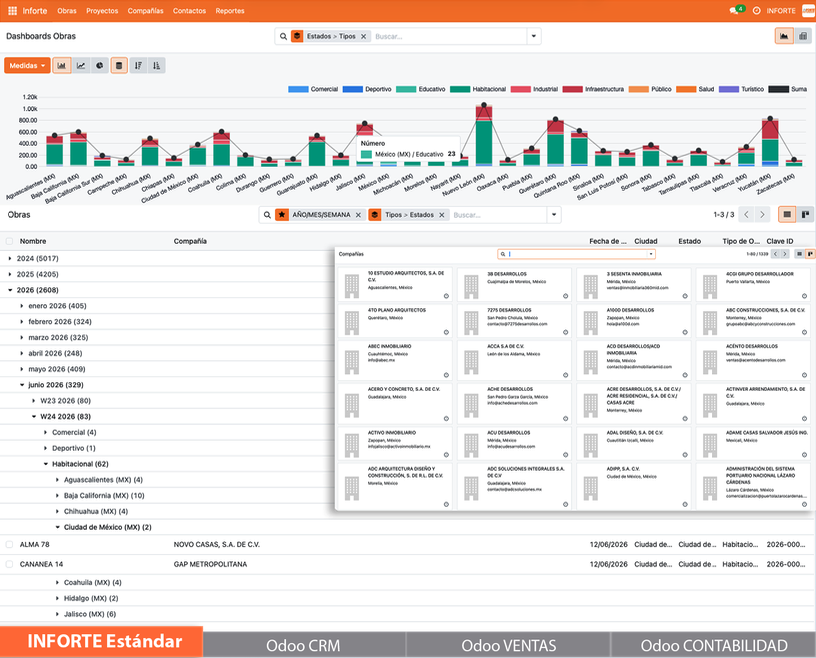Check the CANANEA 14 row checkbox

pos(9,564)
